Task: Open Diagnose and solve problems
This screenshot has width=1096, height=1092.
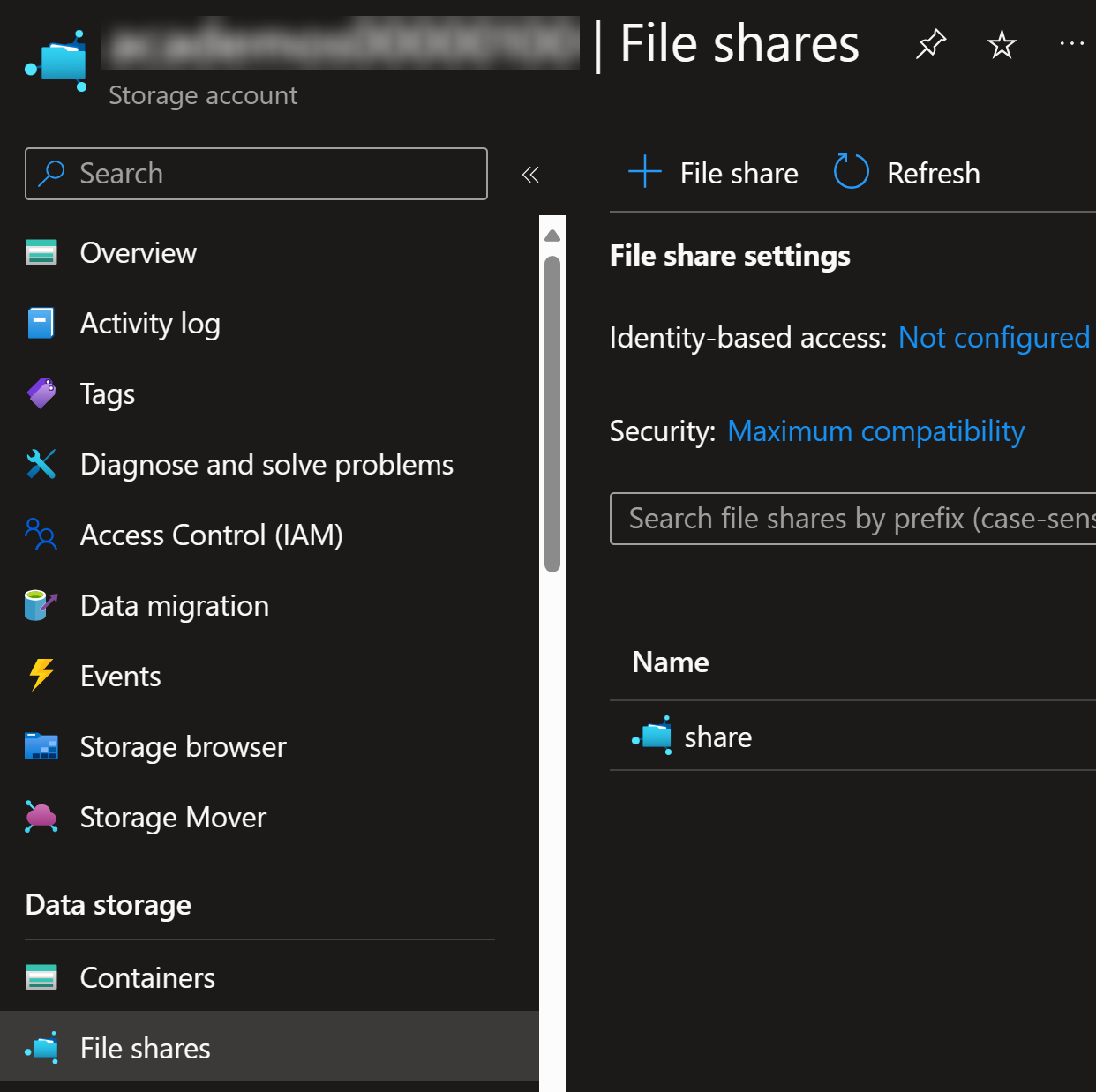Action: (266, 465)
